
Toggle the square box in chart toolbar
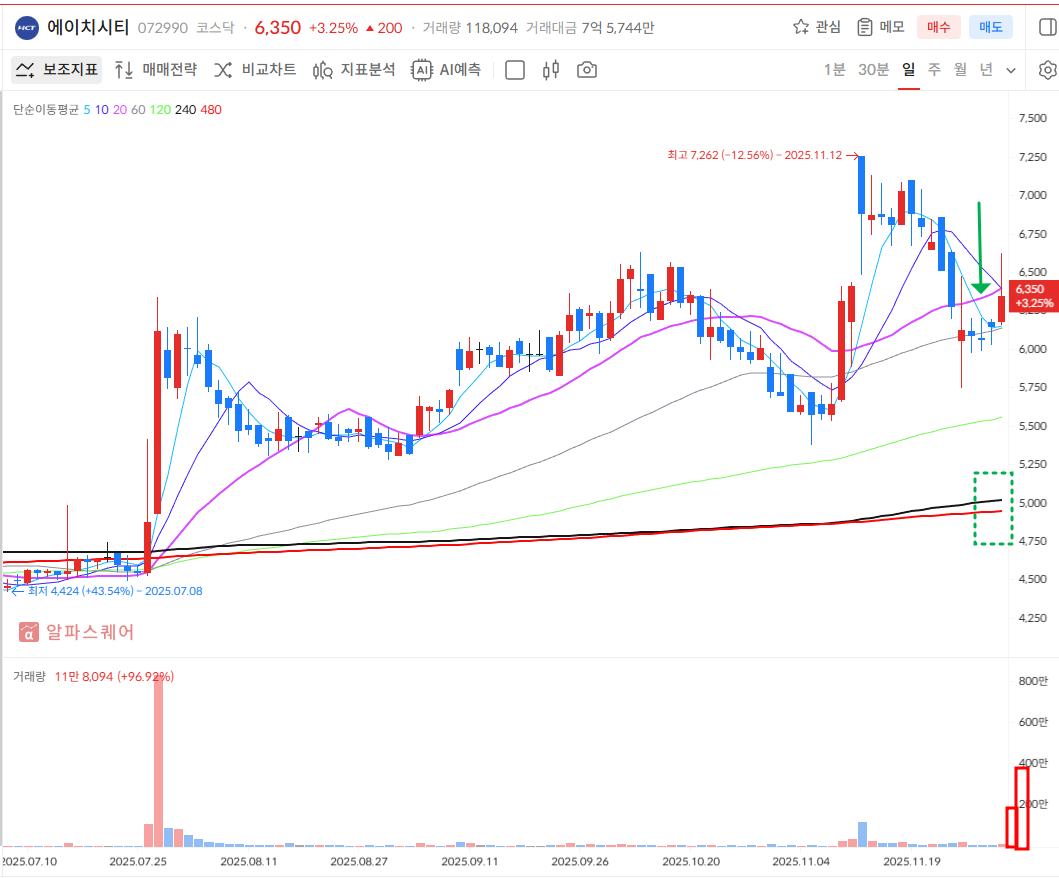click(515, 70)
